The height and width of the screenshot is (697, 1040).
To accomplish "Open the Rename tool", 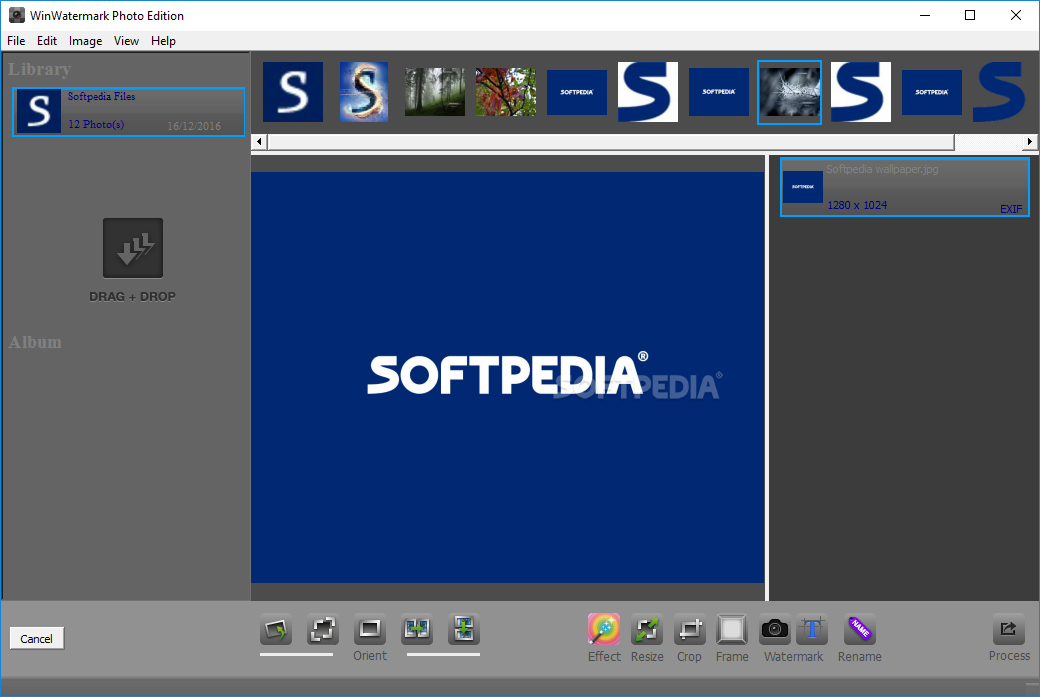I will tap(860, 629).
